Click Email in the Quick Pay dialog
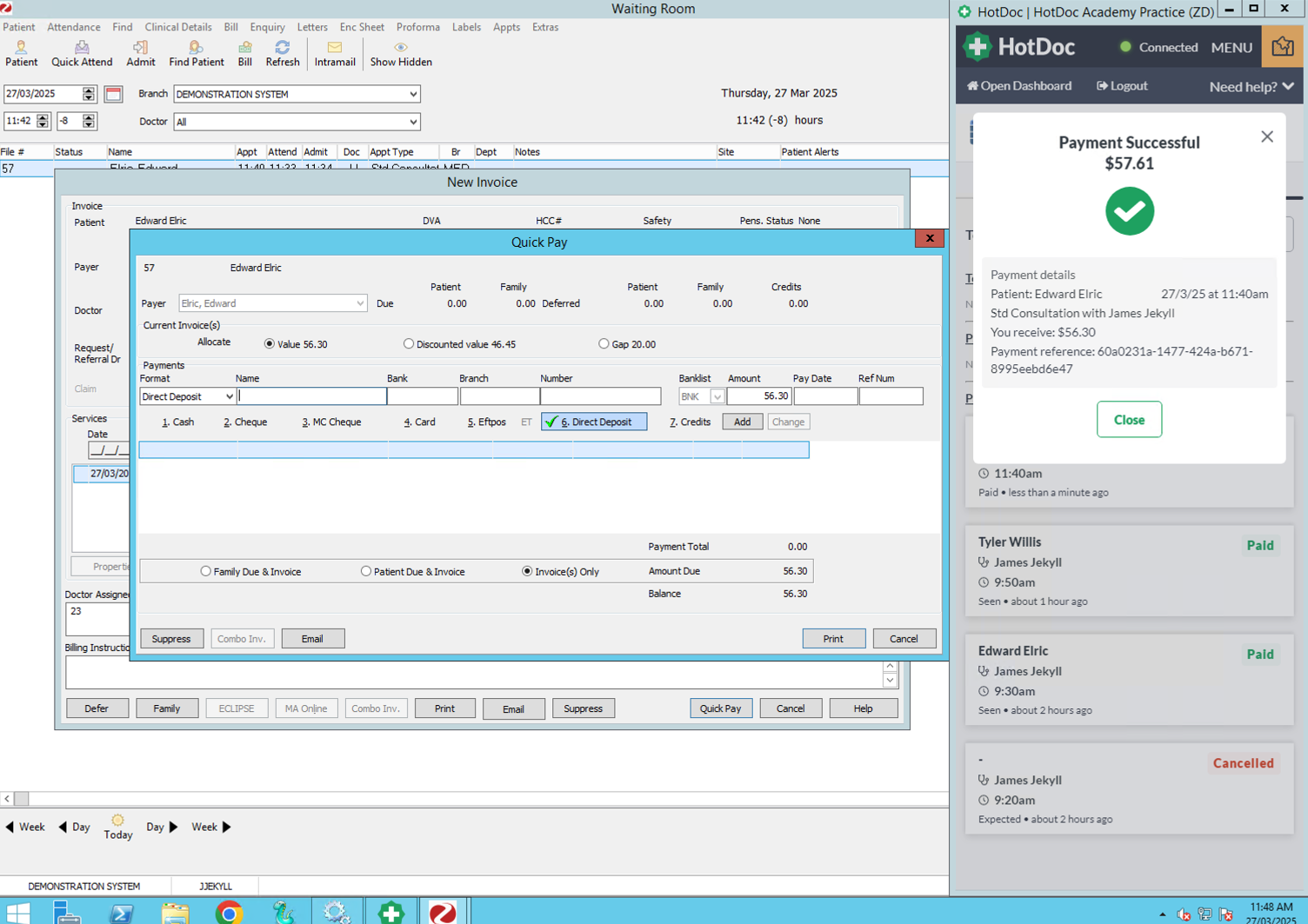Image resolution: width=1308 pixels, height=924 pixels. 312,639
